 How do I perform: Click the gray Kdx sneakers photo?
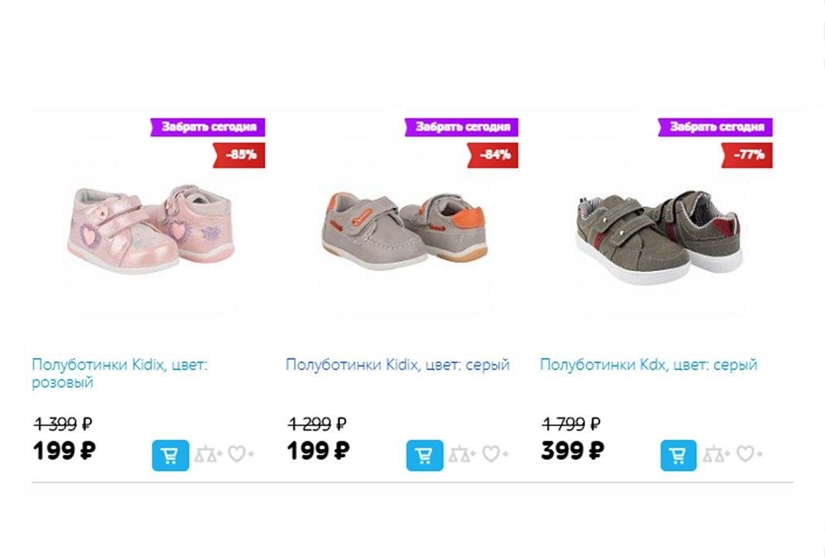click(x=658, y=236)
